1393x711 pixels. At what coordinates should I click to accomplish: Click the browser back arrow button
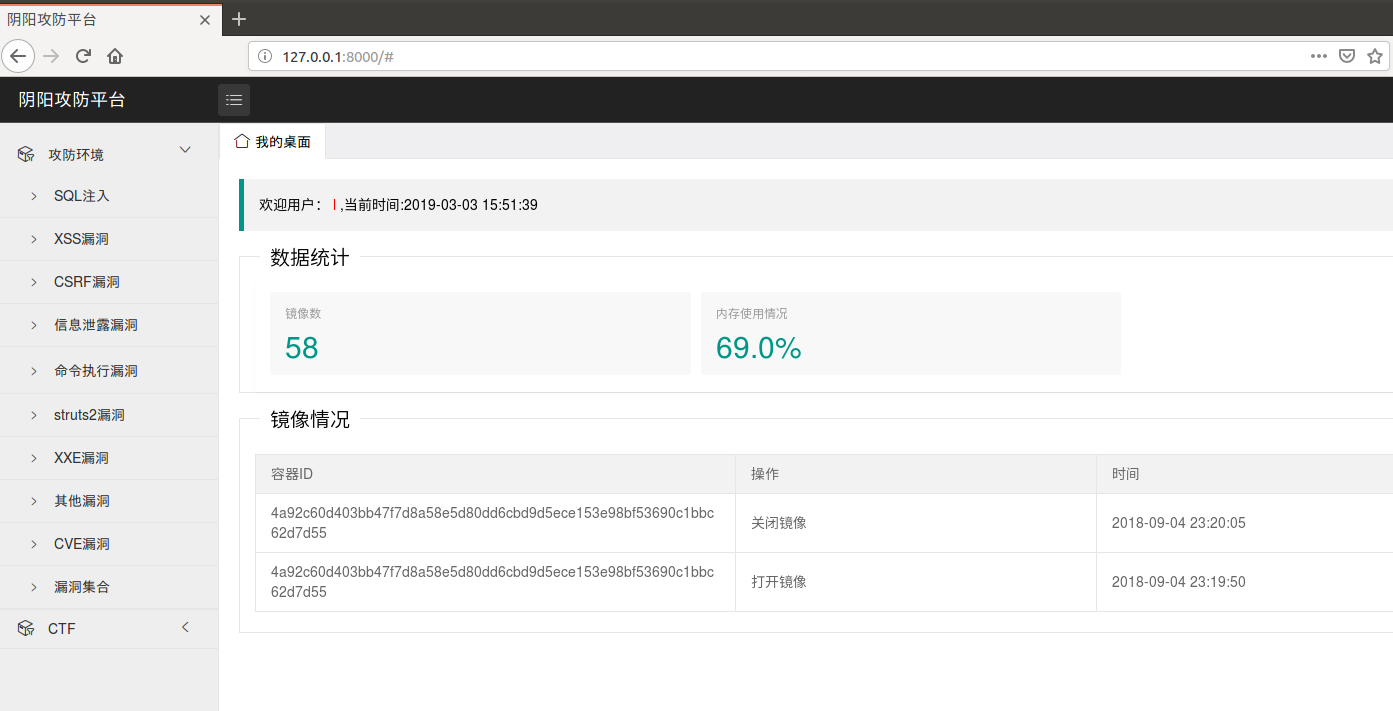tap(18, 56)
